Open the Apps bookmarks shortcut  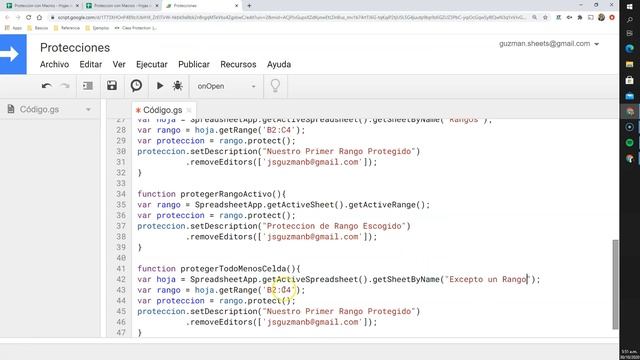[14, 28]
